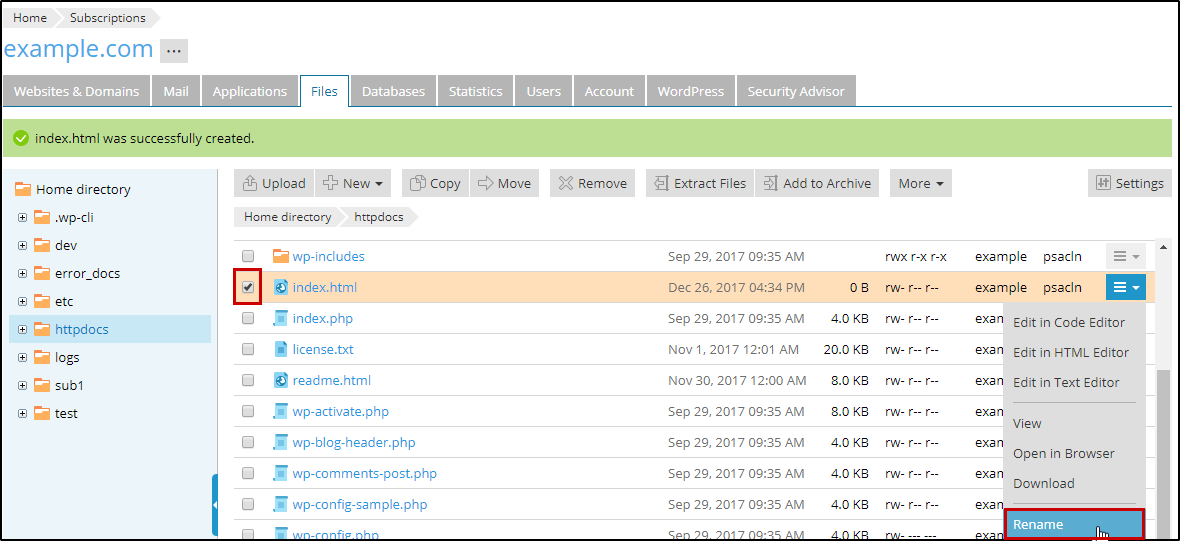The image size is (1180, 541).
Task: Click Subscriptions in the breadcrumb
Action: point(108,18)
